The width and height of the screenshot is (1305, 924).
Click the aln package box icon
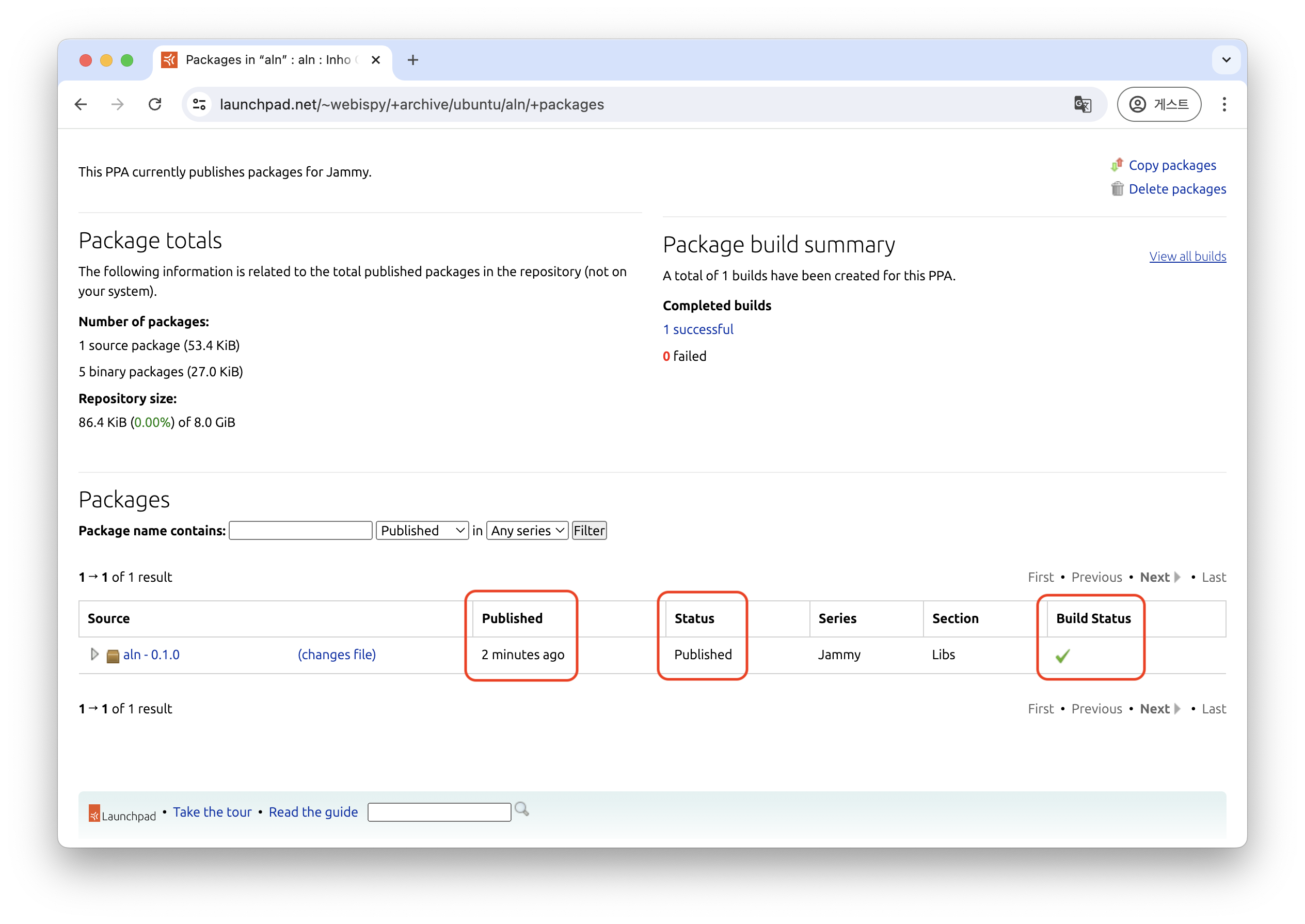pyautogui.click(x=113, y=656)
